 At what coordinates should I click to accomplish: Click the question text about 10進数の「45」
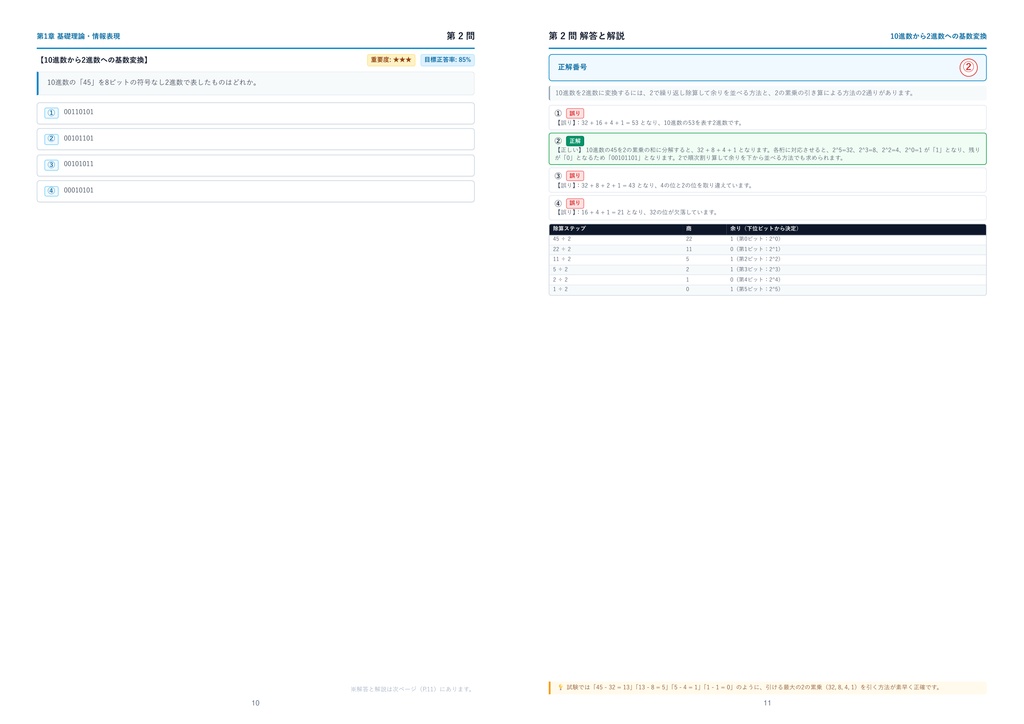(x=152, y=83)
